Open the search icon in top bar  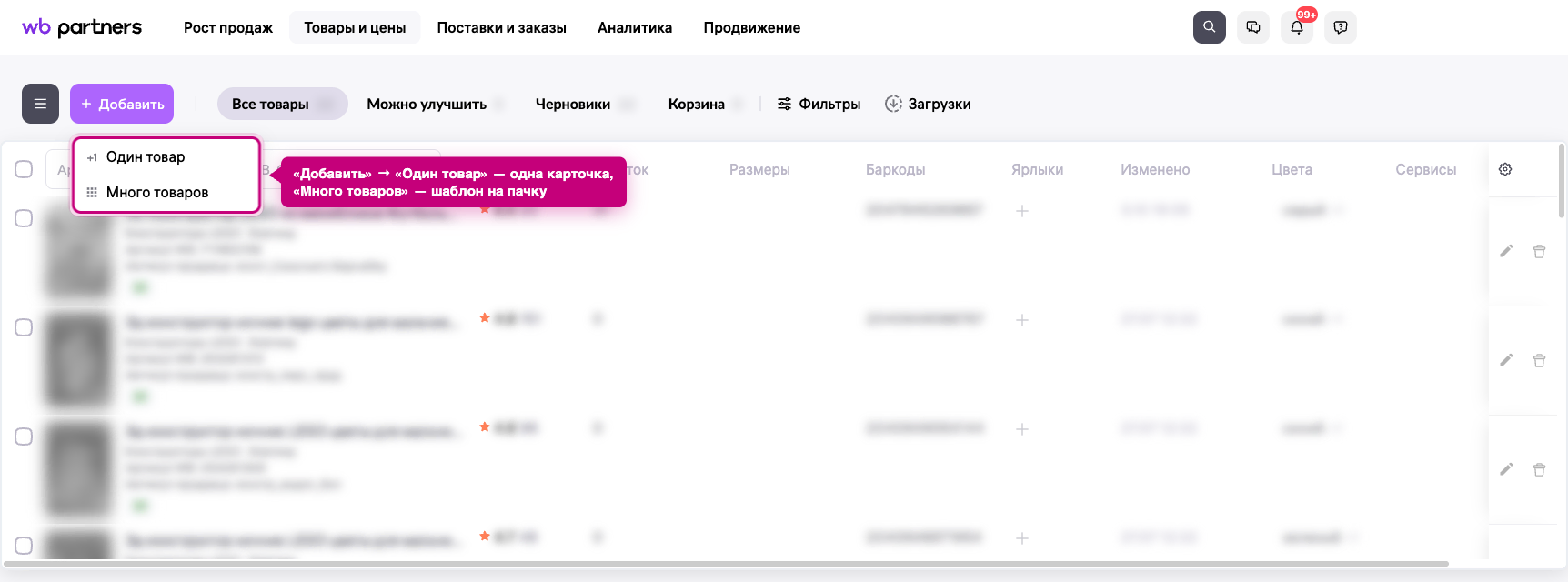tap(1209, 27)
